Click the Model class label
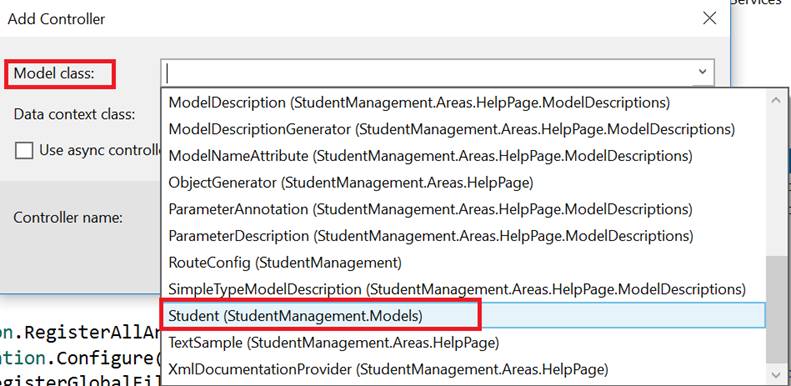 click(x=54, y=74)
